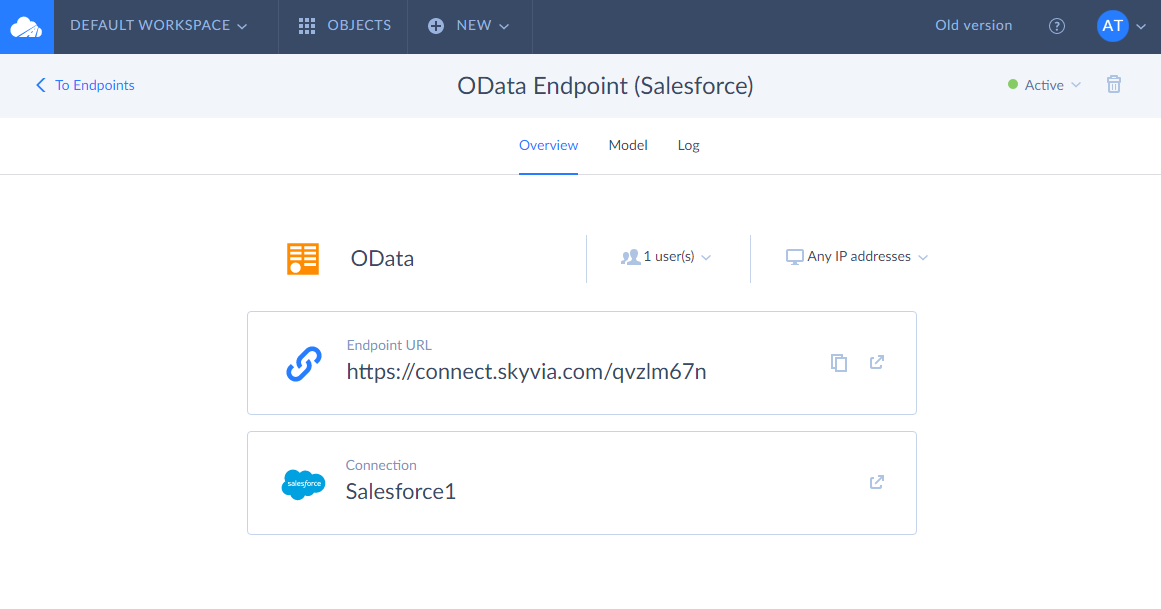Switch to Old version
The height and width of the screenshot is (609, 1161).
(x=973, y=25)
